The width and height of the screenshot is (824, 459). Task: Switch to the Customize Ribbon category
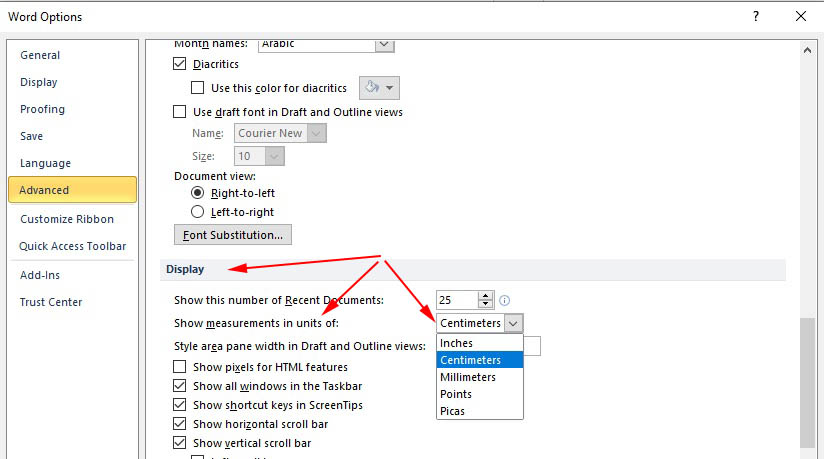click(67, 219)
